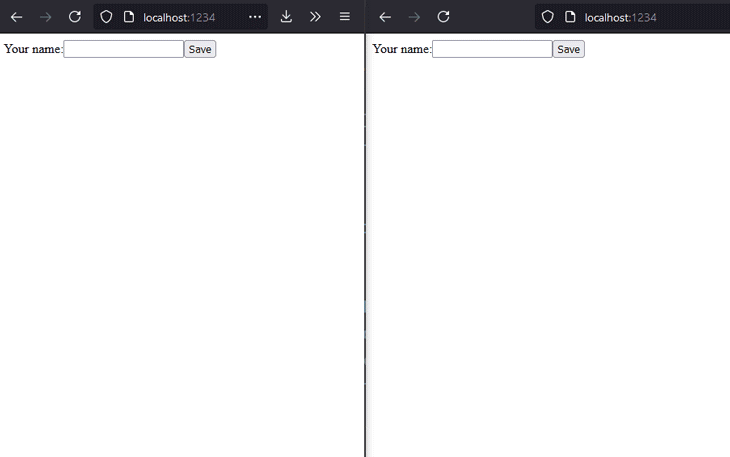Screen dimensions: 730x457
Task: Open page actions three-dot menu in left browser
Action: tap(255, 17)
